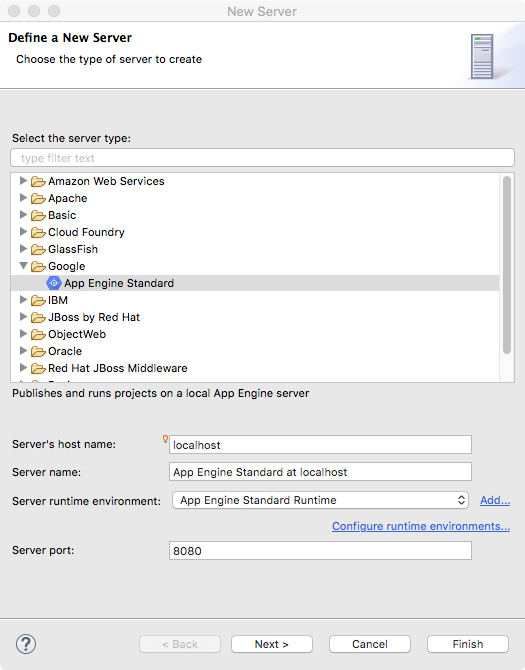Select the Apache label in the tree
This screenshot has width=525, height=670.
click(67, 198)
